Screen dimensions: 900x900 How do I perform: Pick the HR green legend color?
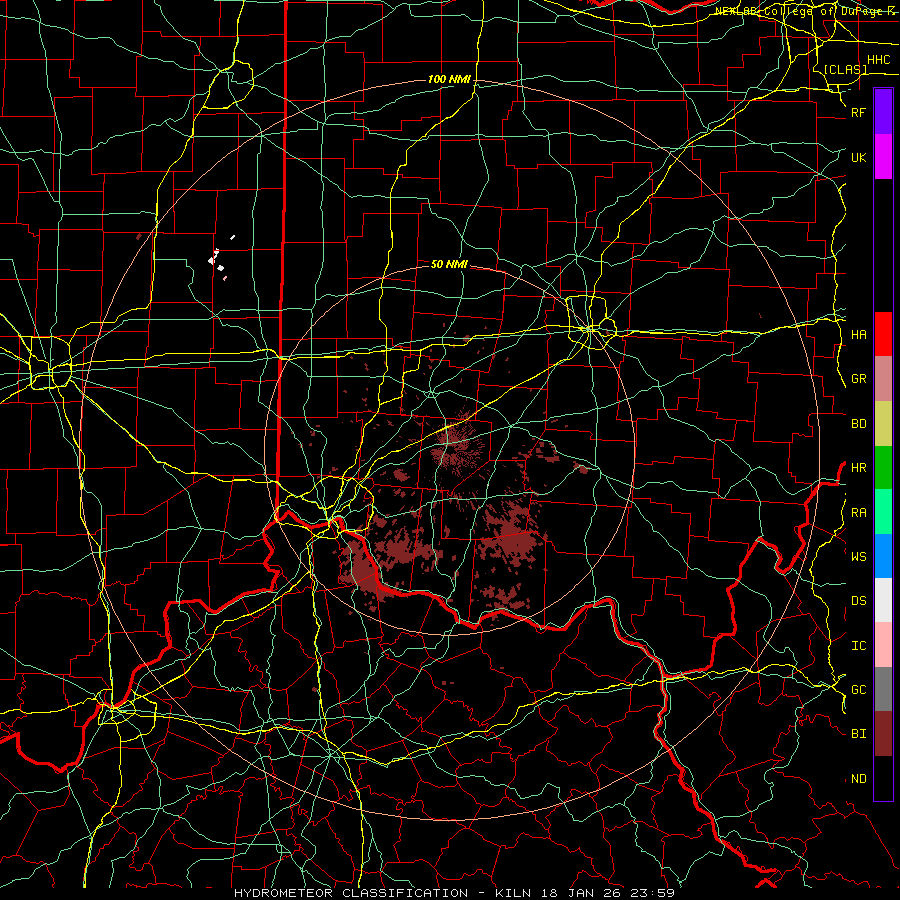click(883, 468)
